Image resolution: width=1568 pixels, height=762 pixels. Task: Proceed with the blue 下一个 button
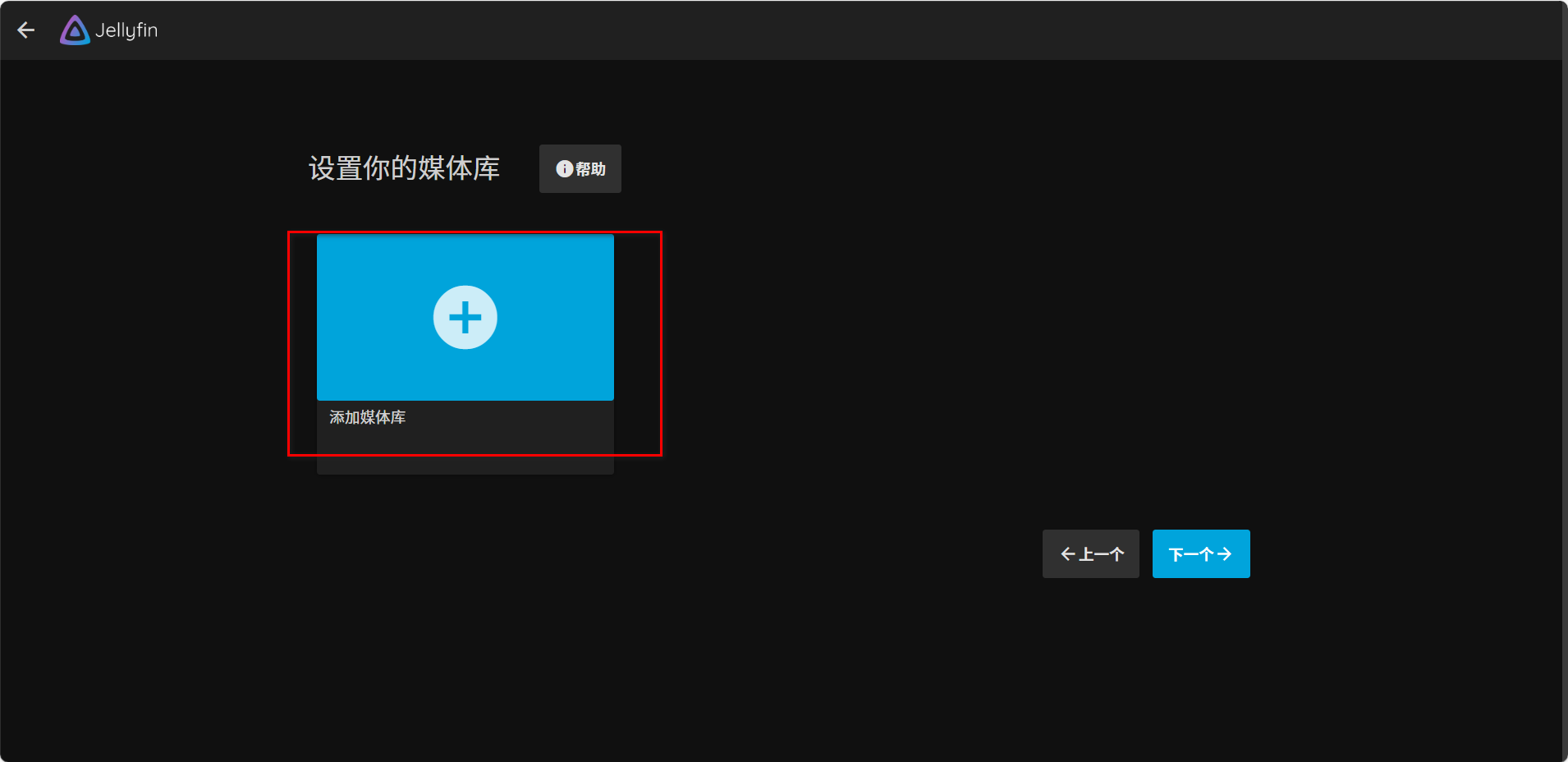(x=1200, y=554)
